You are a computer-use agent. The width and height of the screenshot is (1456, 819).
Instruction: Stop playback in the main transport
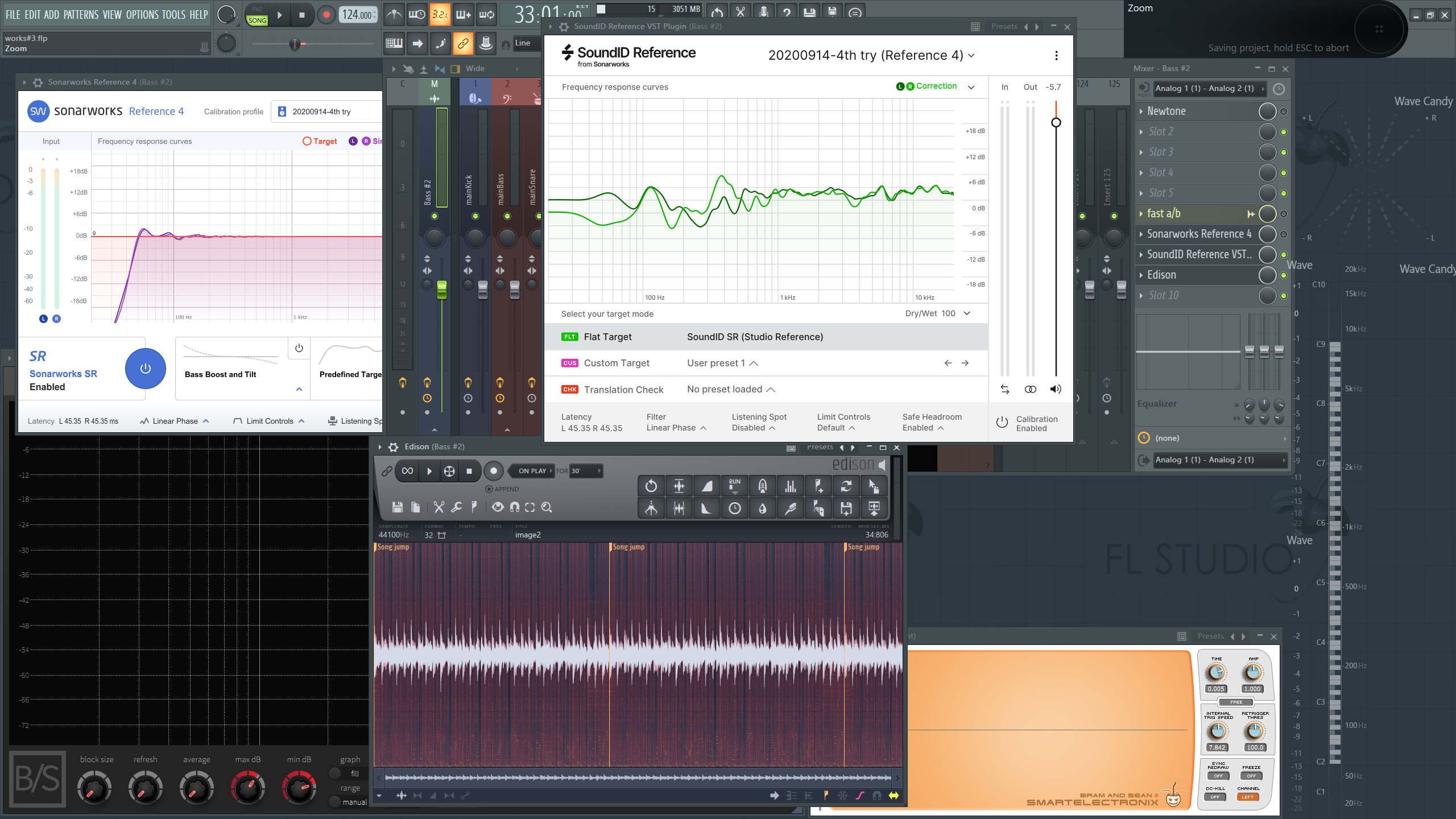[x=302, y=15]
